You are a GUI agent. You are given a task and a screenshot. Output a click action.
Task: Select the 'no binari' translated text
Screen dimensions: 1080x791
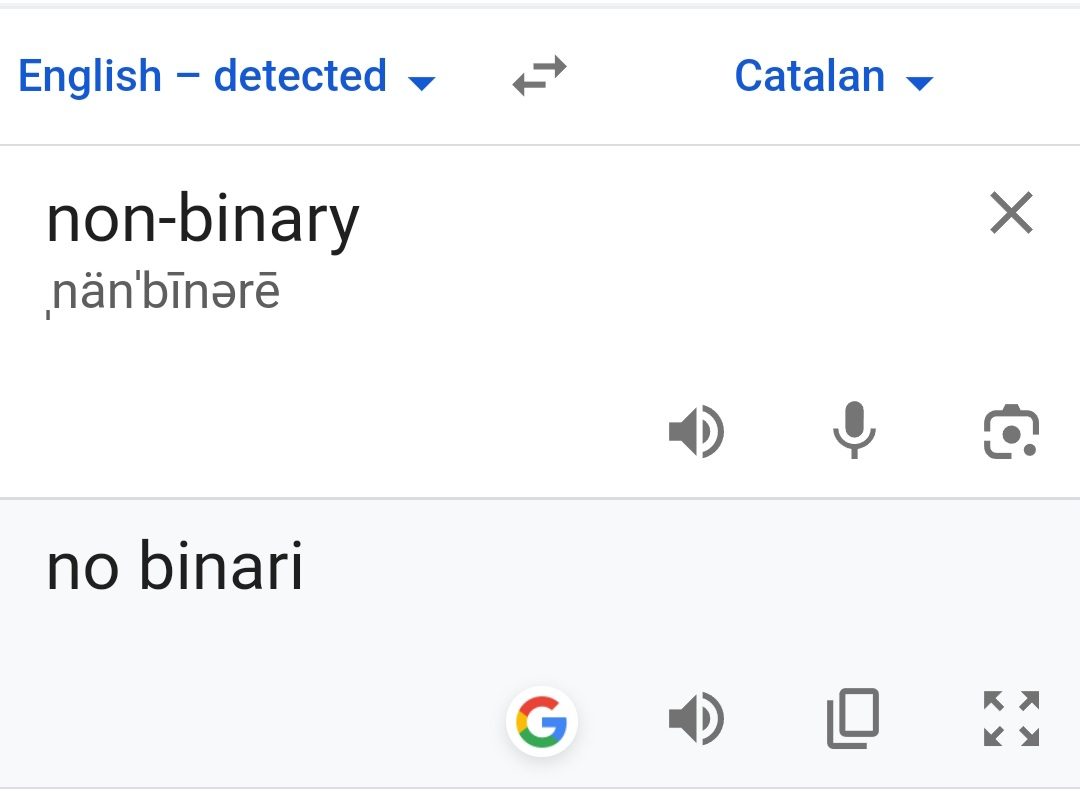click(x=175, y=567)
